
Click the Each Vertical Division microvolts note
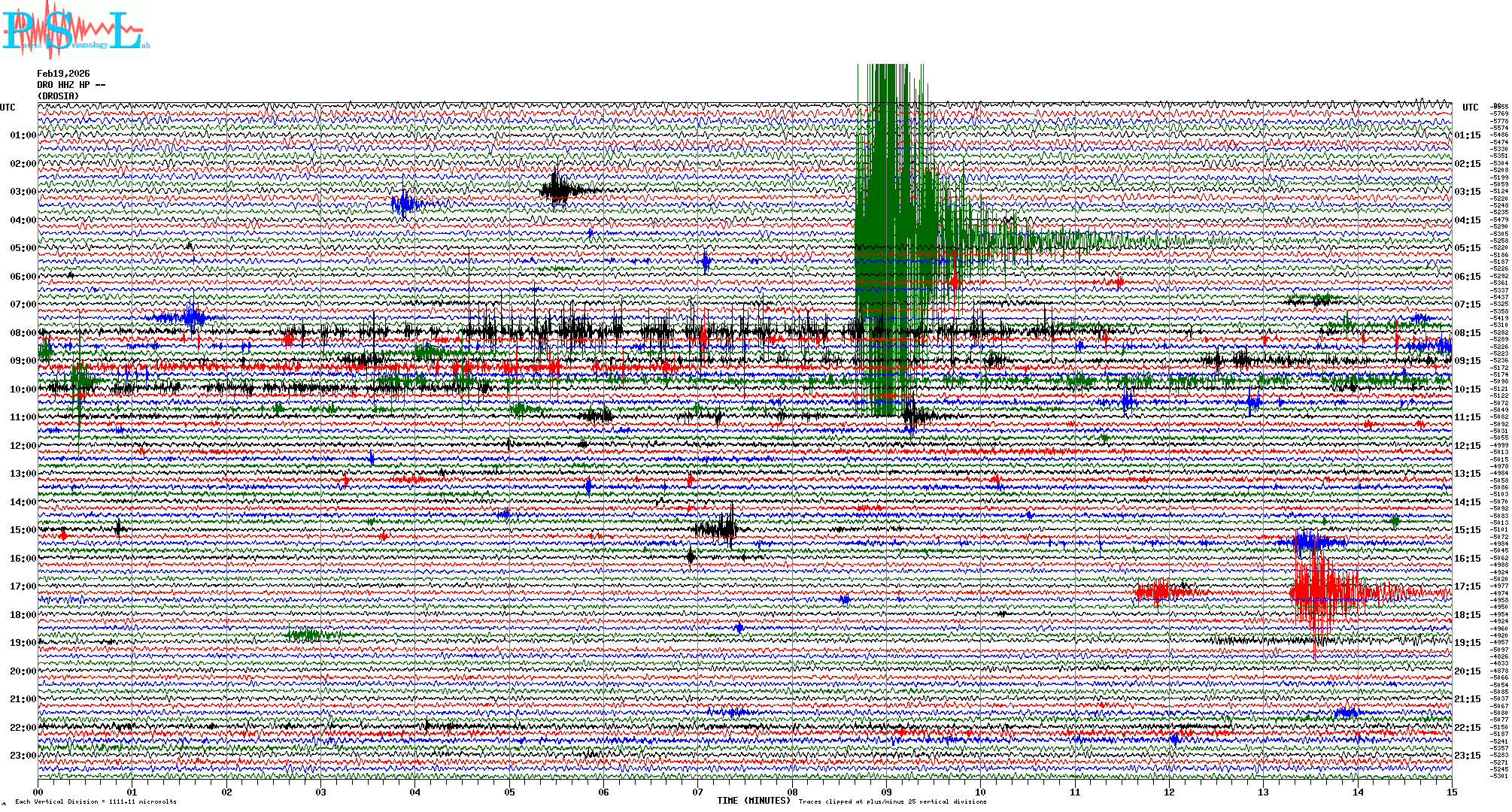pyautogui.click(x=96, y=802)
